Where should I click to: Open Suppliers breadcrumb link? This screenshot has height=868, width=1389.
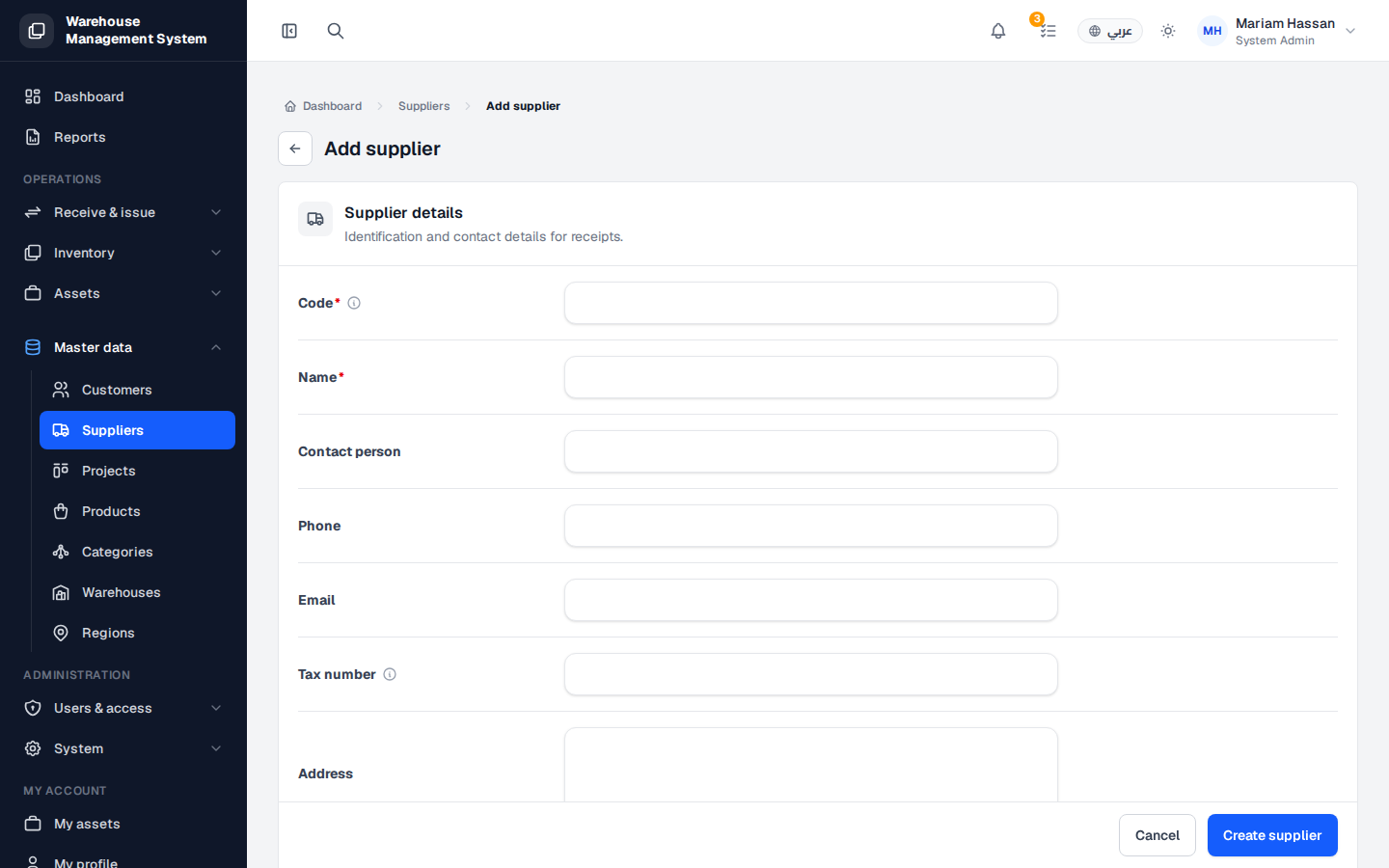(x=424, y=106)
